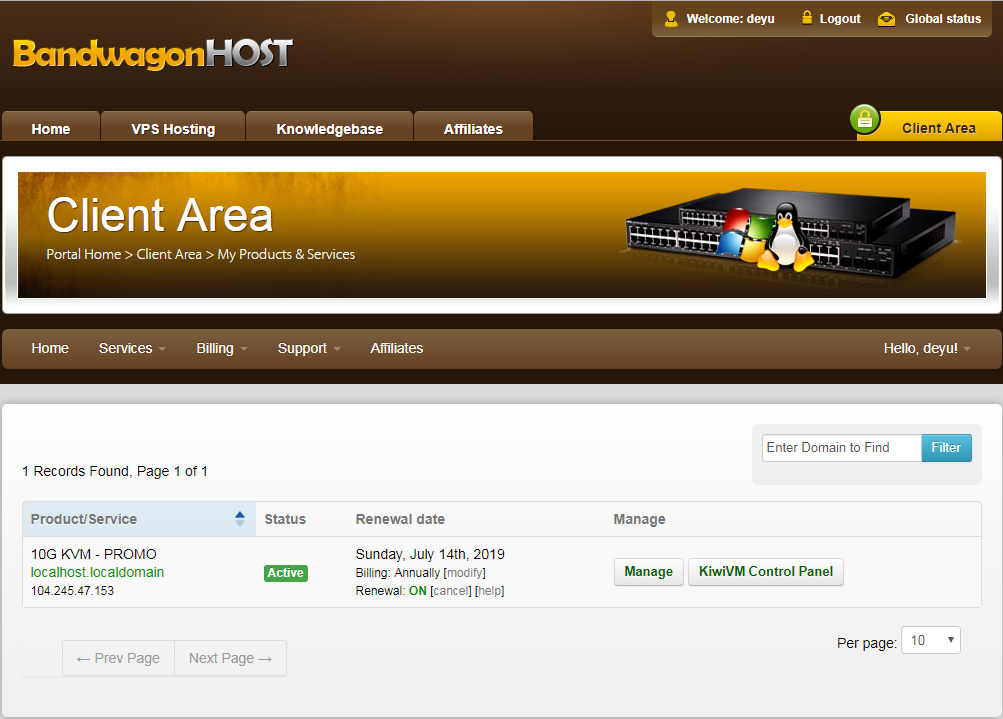Click the Sunday, July 14th, 2019 date
The height and width of the screenshot is (719, 1003).
click(430, 554)
